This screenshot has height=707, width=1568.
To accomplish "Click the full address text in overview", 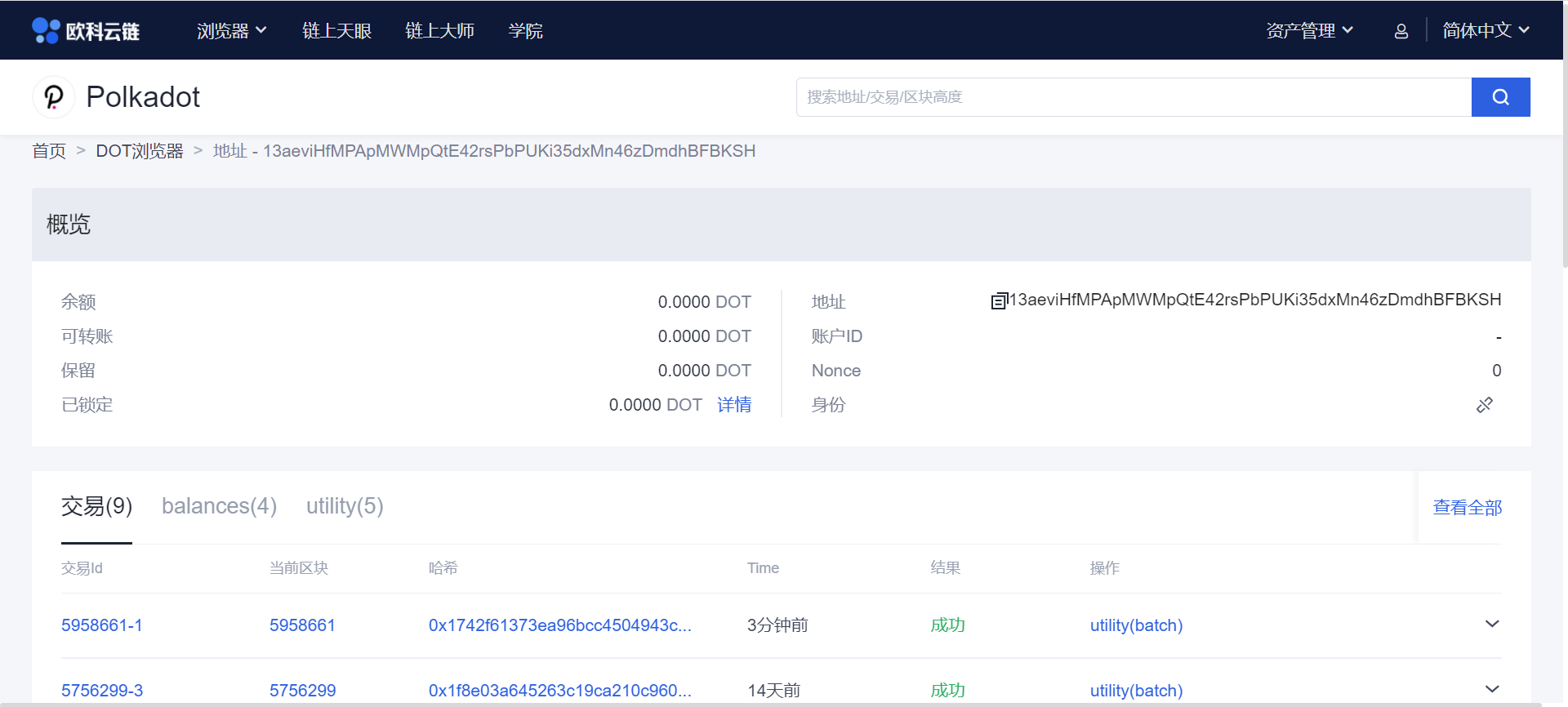I will tap(1255, 300).
